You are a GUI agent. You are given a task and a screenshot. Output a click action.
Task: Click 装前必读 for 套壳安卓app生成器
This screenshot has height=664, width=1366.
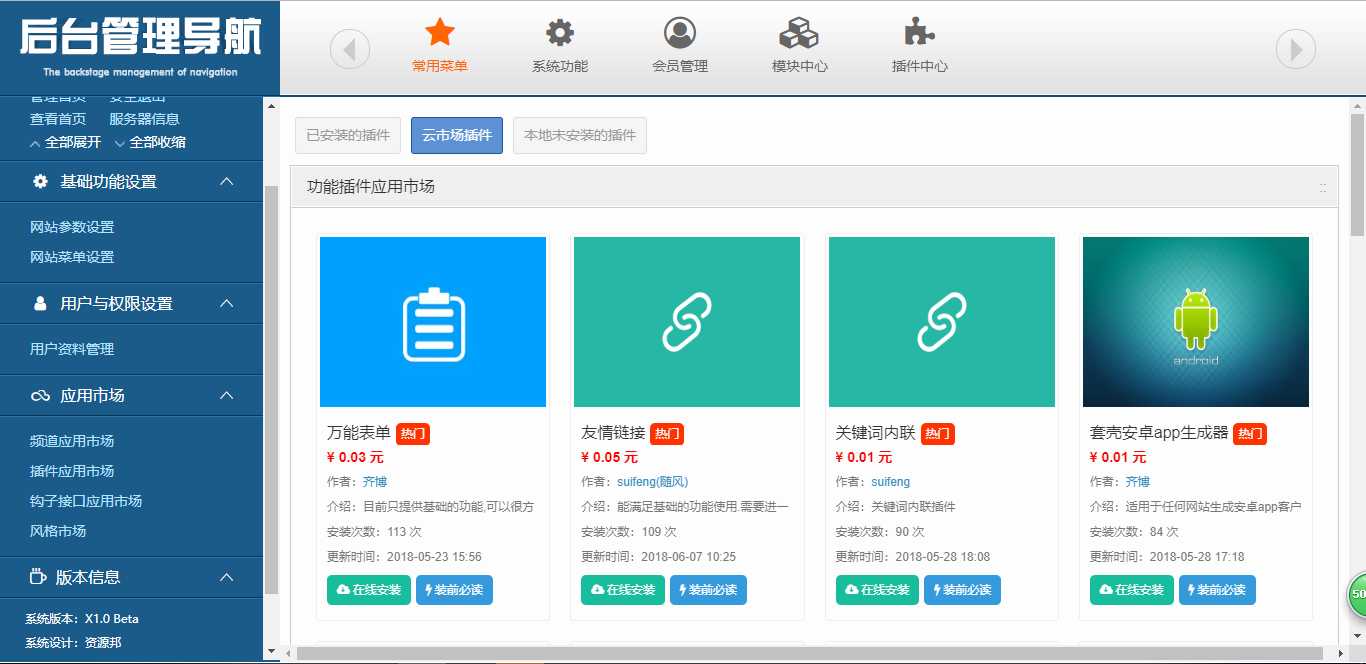[x=1217, y=590]
